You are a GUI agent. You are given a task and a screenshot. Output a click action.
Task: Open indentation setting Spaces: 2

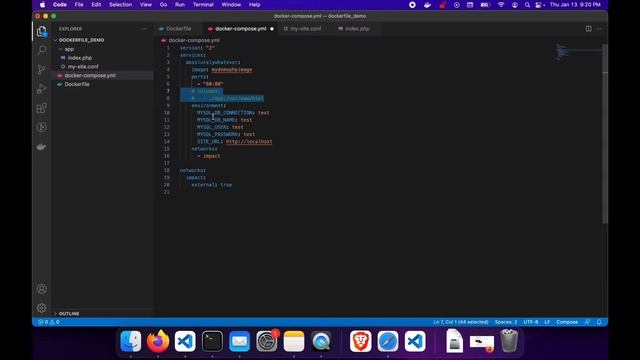(506, 322)
